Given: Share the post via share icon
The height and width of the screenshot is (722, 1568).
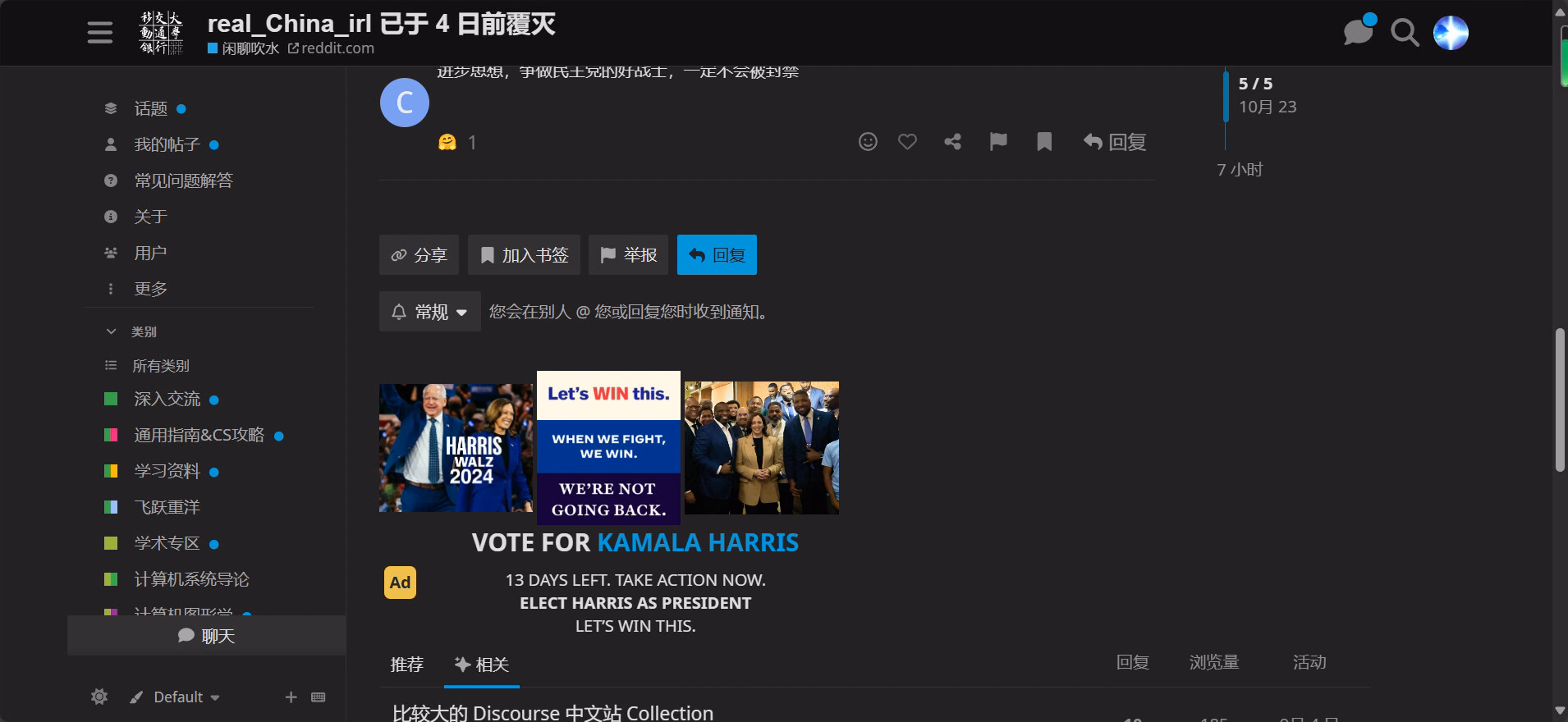Looking at the screenshot, I should (x=952, y=142).
